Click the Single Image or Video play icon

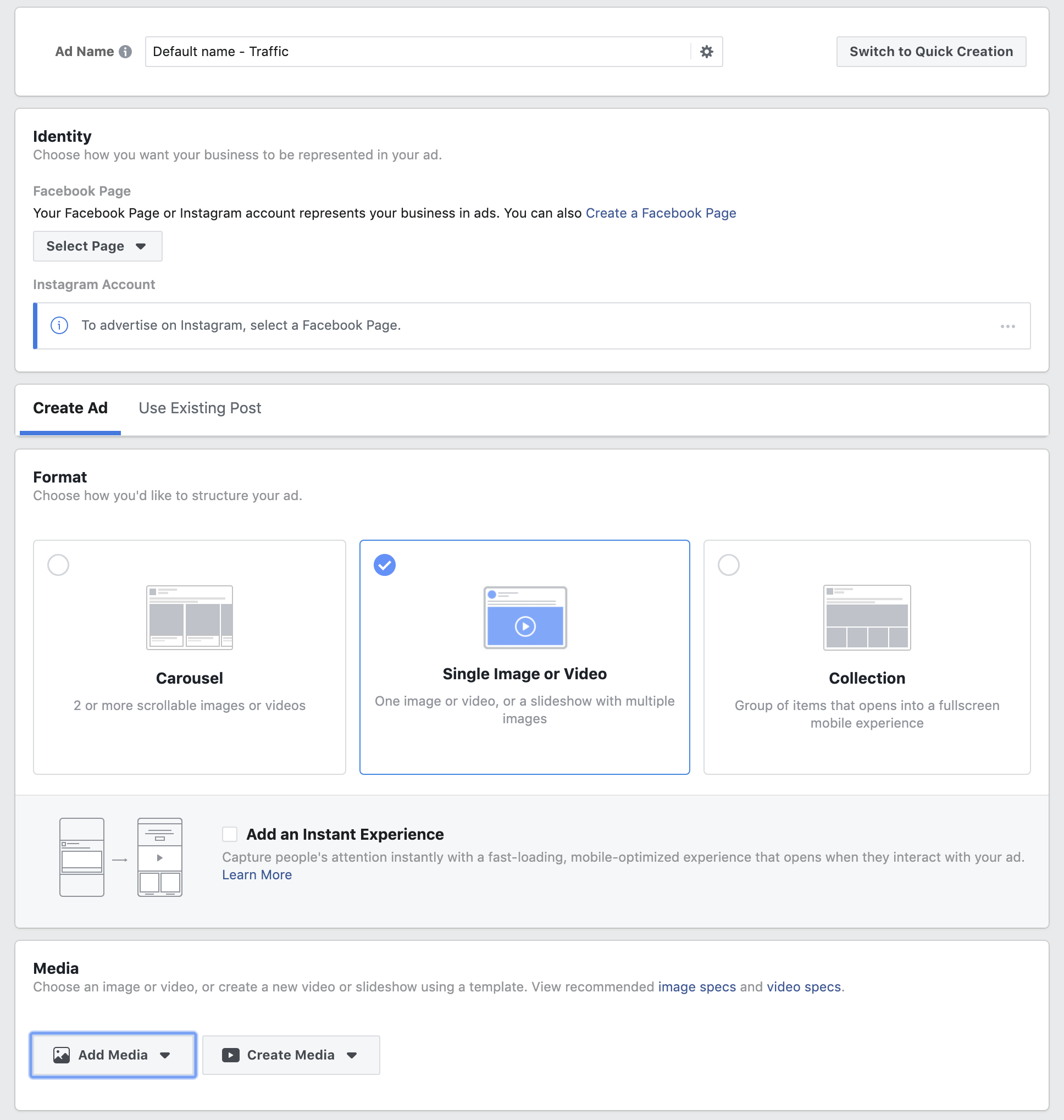(525, 626)
